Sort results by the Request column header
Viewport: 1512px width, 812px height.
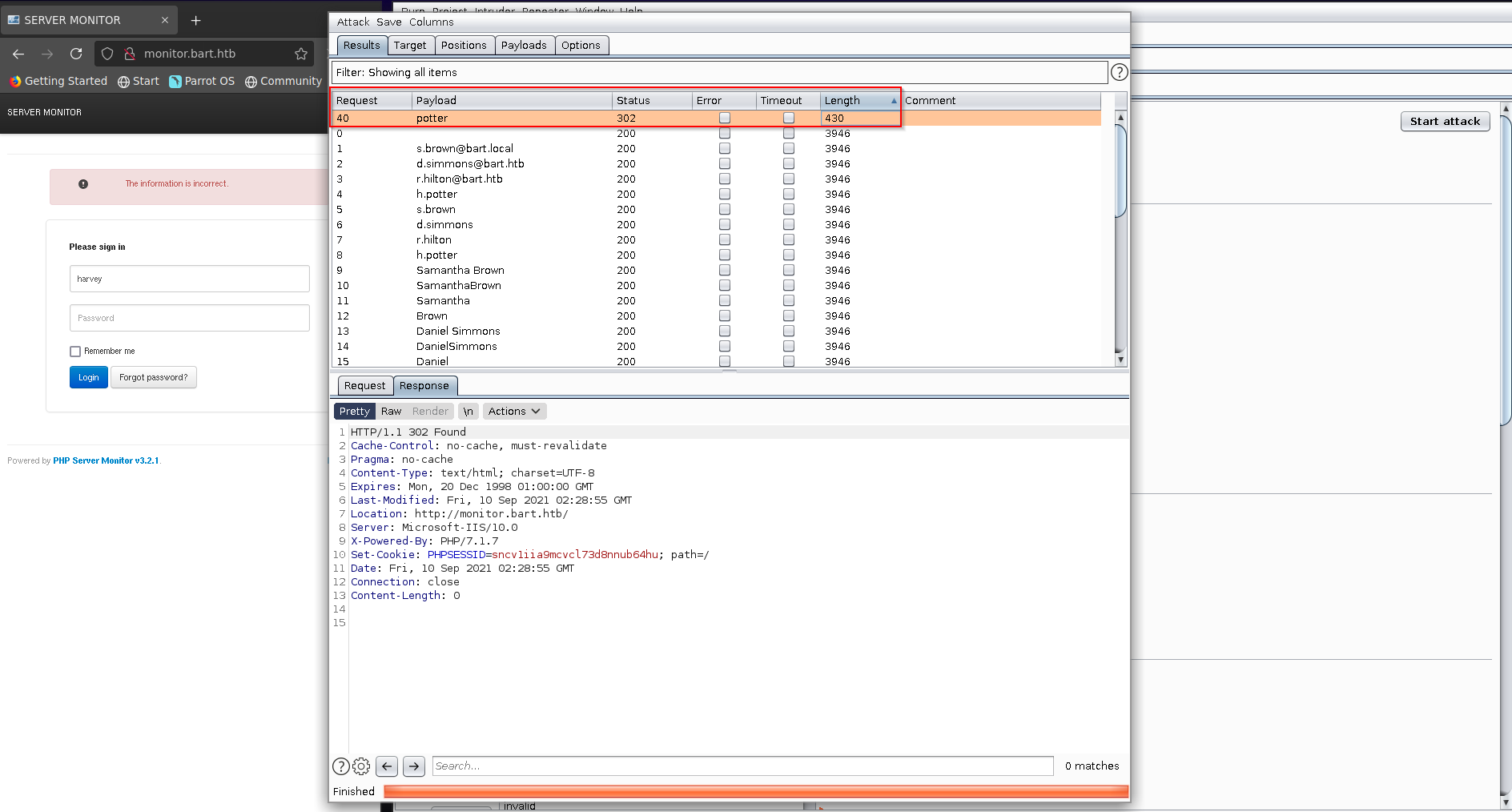click(x=372, y=101)
